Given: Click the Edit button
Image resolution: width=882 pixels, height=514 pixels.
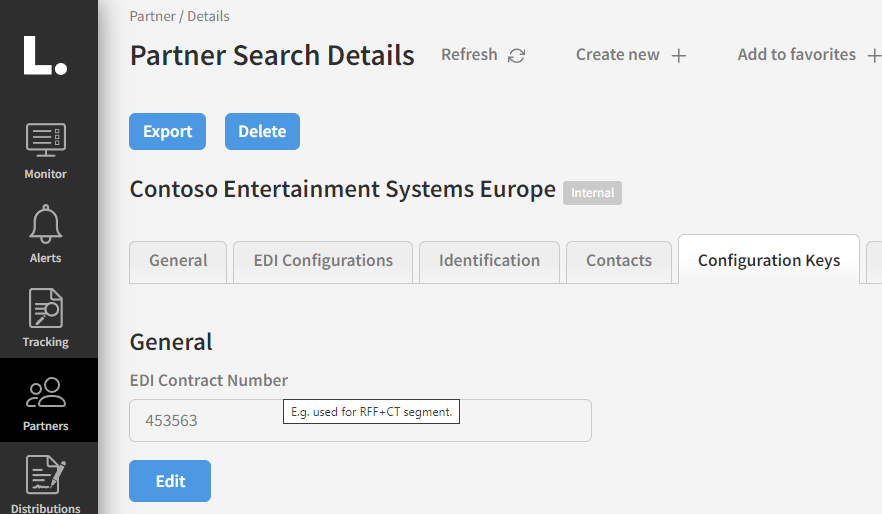Looking at the screenshot, I should point(170,481).
